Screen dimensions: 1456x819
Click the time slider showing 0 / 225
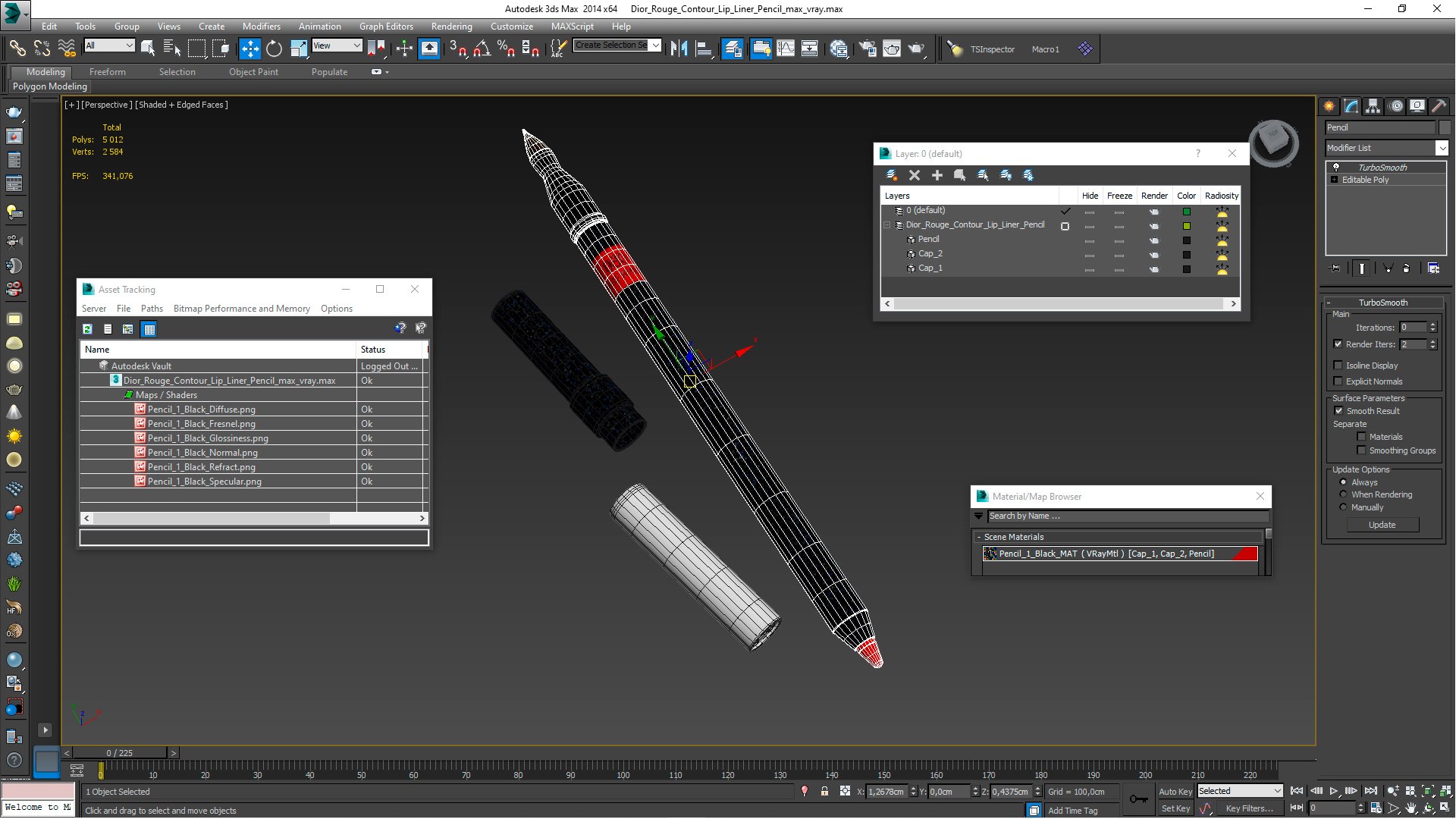pyautogui.click(x=120, y=753)
